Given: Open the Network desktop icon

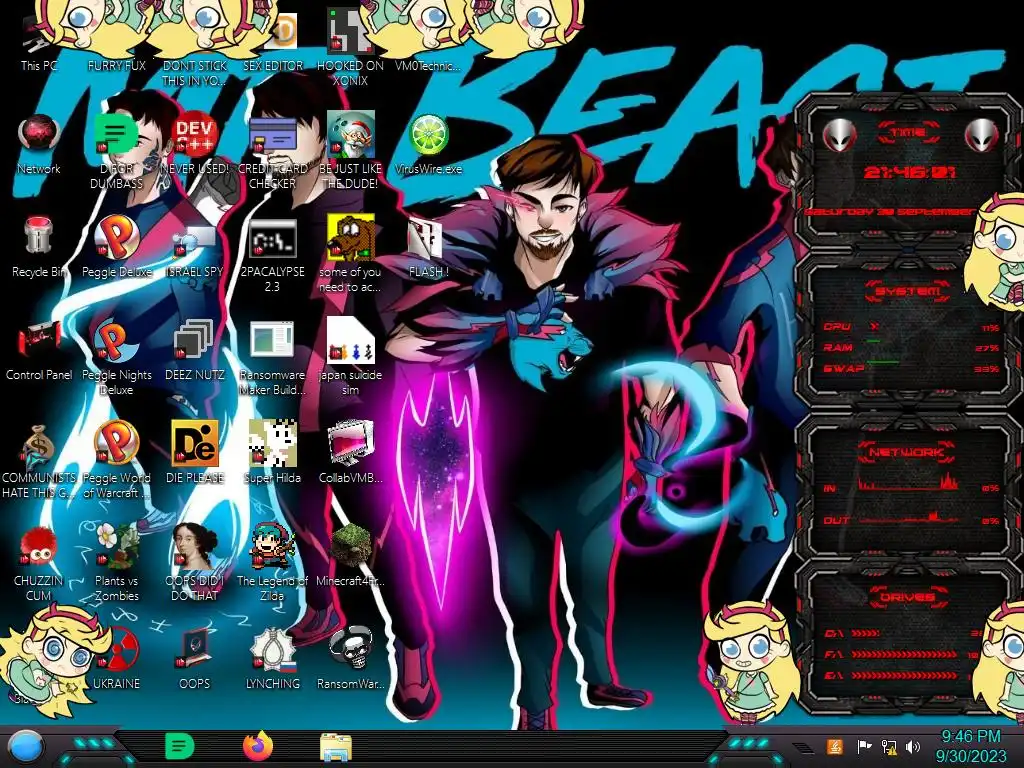Looking at the screenshot, I should [x=39, y=144].
